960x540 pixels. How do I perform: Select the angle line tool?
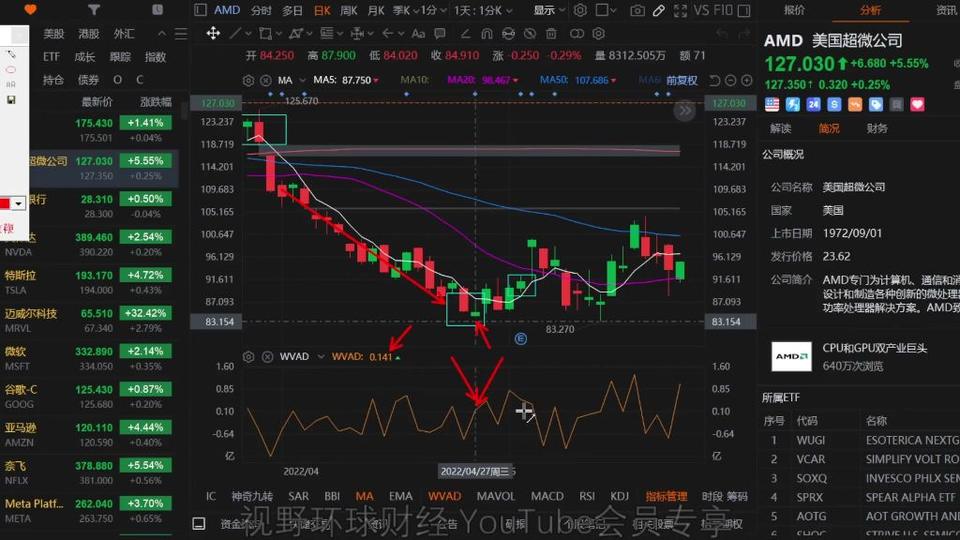pyautogui.click(x=465, y=33)
